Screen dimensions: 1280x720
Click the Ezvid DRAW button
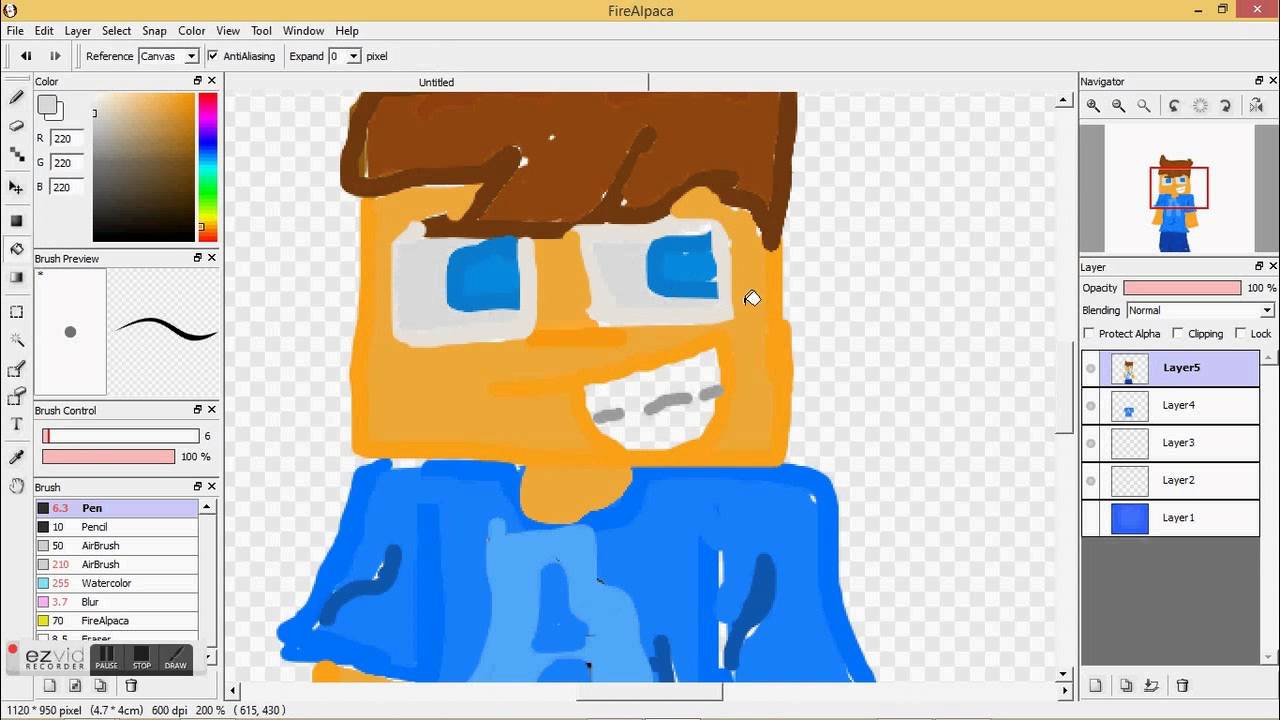click(x=175, y=657)
